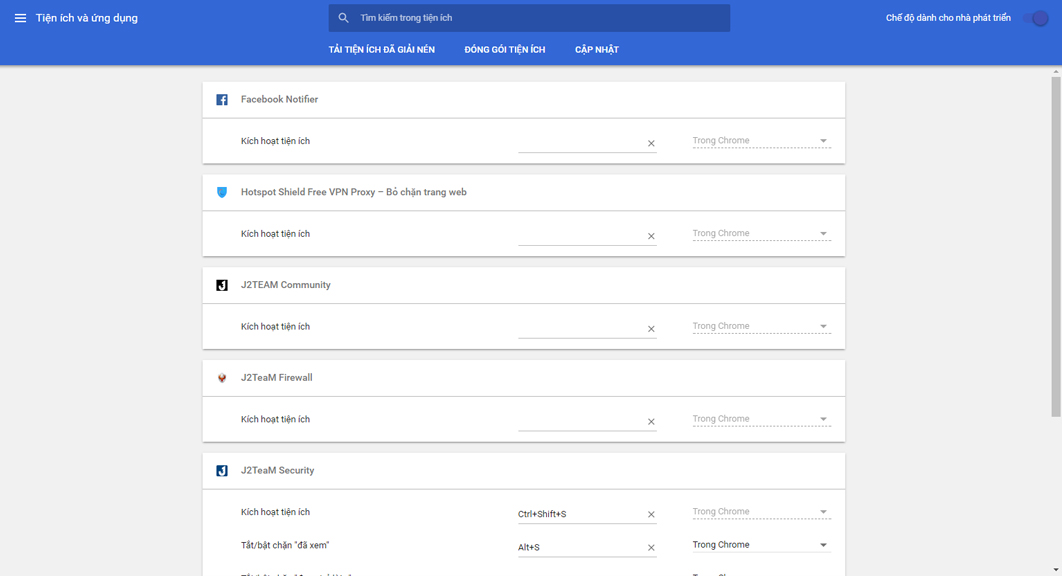Clear the Alt+S shortcut with X

[x=651, y=548]
